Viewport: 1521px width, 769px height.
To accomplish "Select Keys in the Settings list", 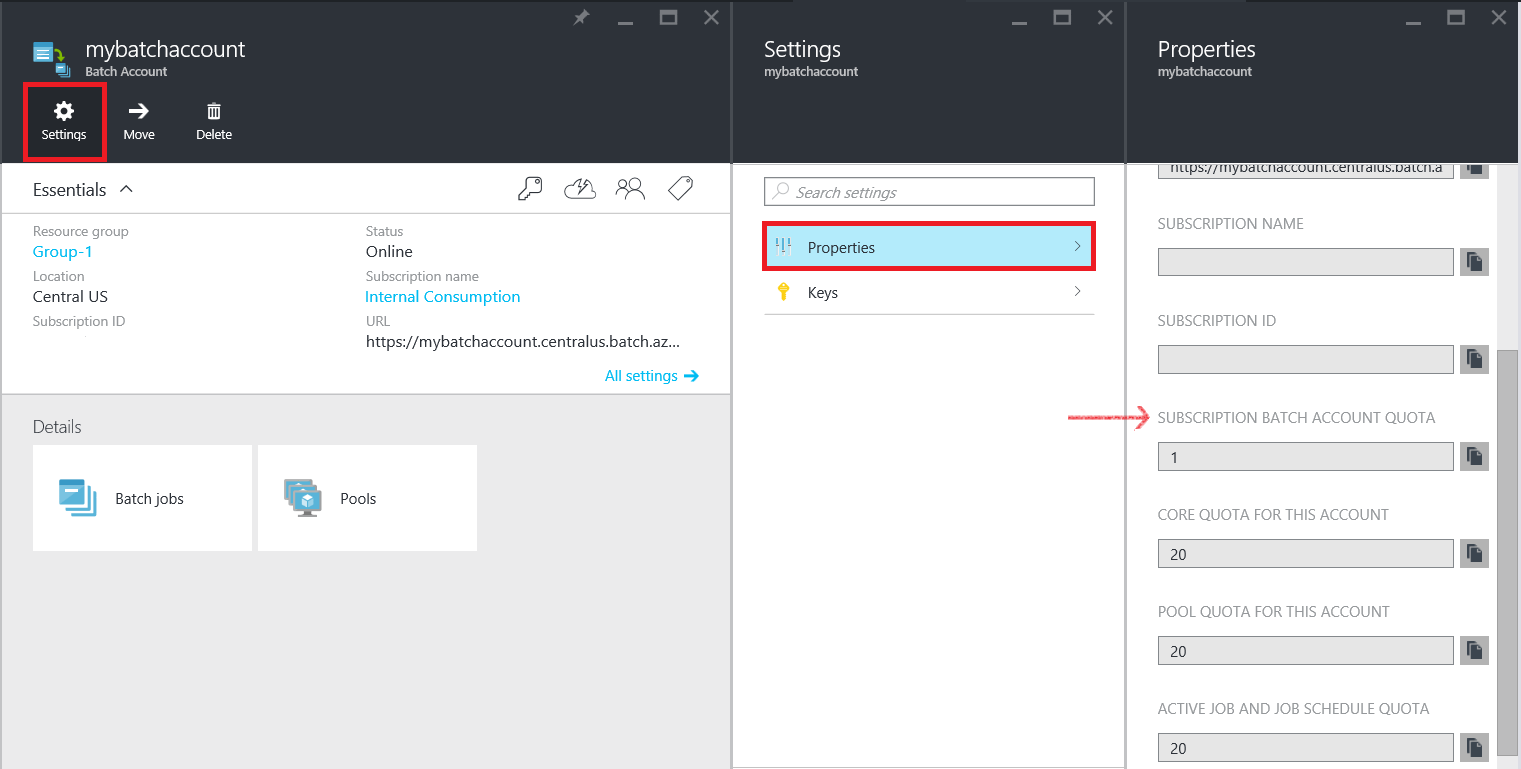I will click(929, 292).
